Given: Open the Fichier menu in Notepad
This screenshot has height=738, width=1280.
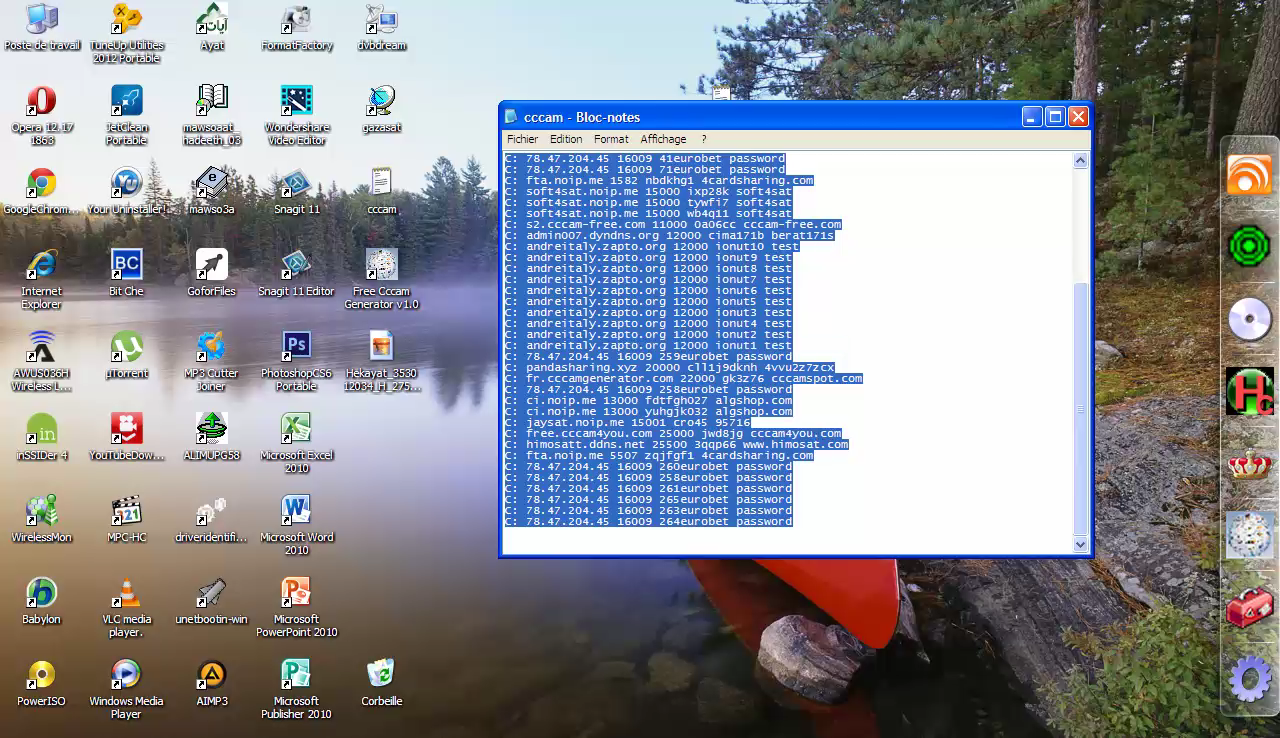Looking at the screenshot, I should [x=522, y=139].
